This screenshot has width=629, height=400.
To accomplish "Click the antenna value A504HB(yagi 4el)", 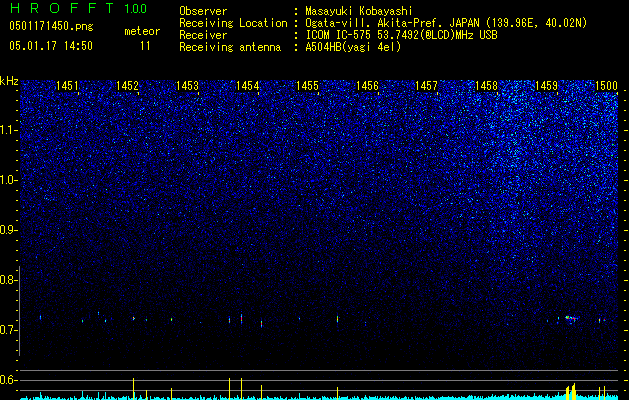I will coord(353,47).
